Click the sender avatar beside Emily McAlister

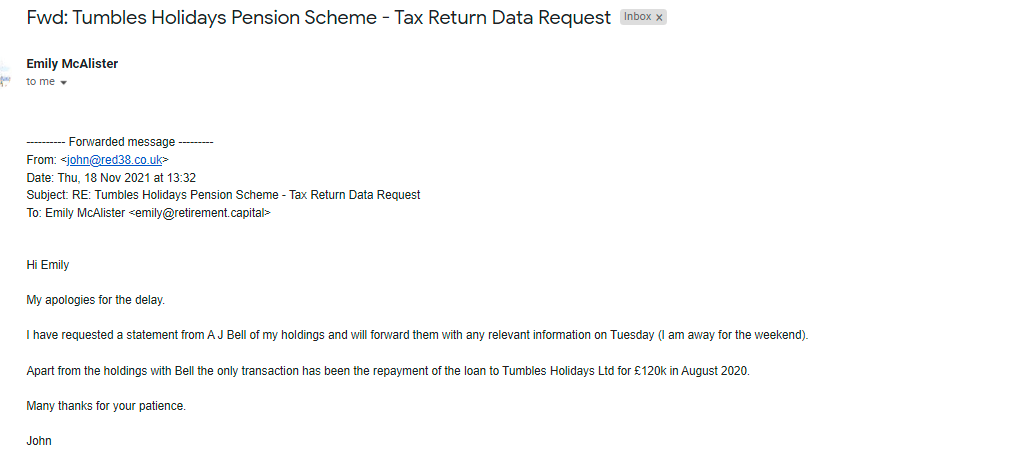(5, 73)
